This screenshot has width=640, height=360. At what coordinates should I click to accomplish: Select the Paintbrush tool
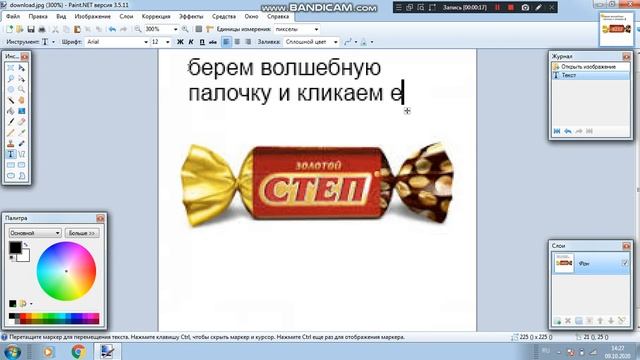coord(11,122)
